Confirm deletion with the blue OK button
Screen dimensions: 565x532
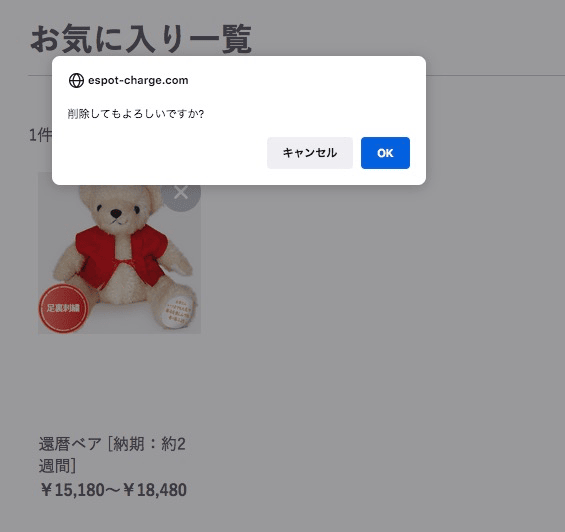(x=385, y=153)
